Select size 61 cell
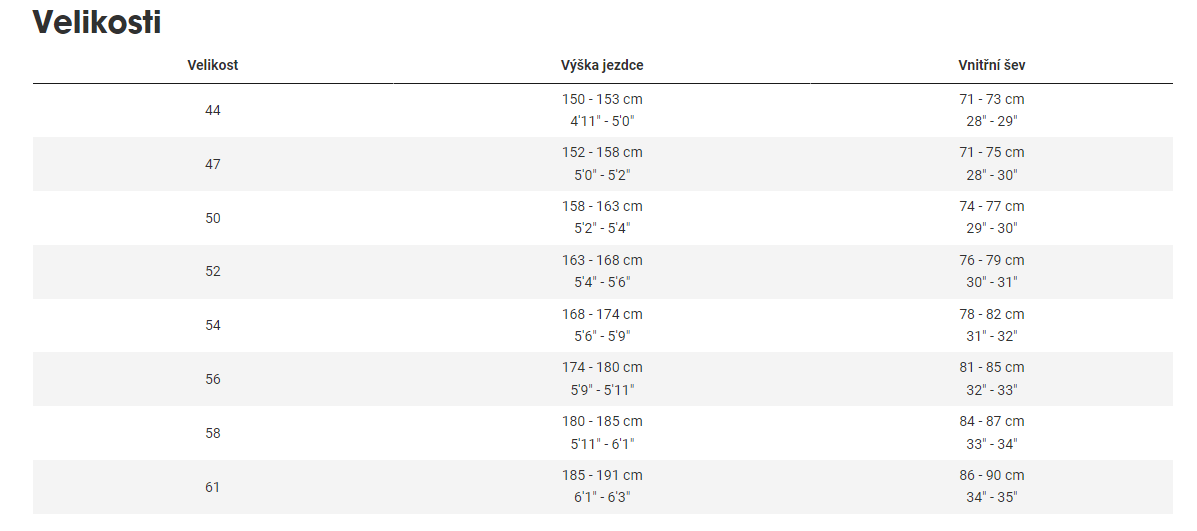The width and height of the screenshot is (1197, 531). pos(213,487)
